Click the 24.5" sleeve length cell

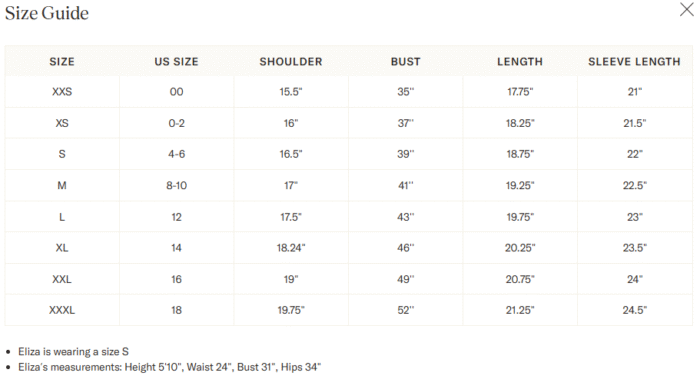(x=634, y=310)
